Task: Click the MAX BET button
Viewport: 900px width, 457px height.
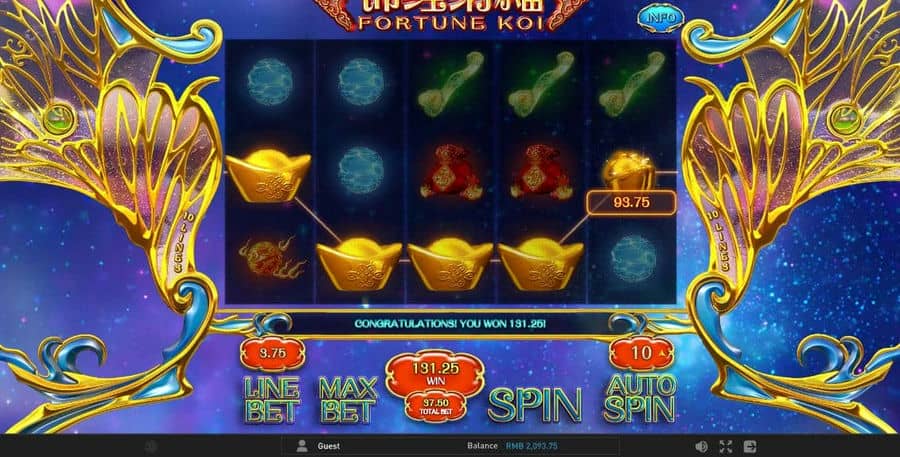Action: tap(348, 399)
